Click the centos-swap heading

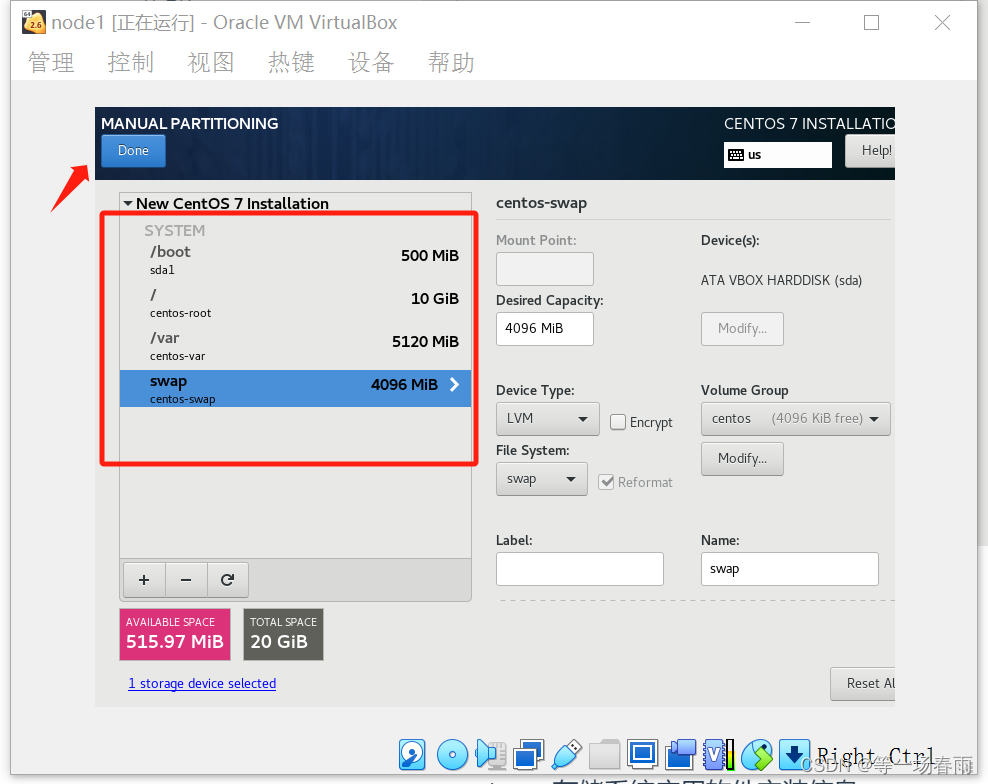pos(541,204)
